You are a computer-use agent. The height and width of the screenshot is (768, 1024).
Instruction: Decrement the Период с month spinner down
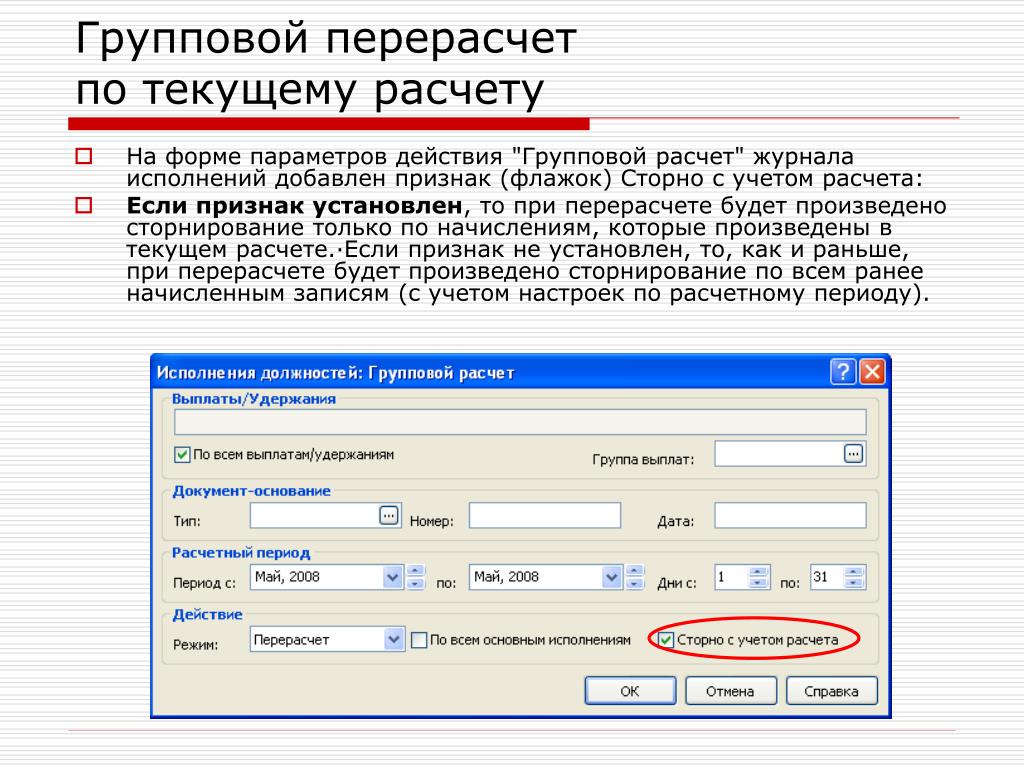click(415, 583)
